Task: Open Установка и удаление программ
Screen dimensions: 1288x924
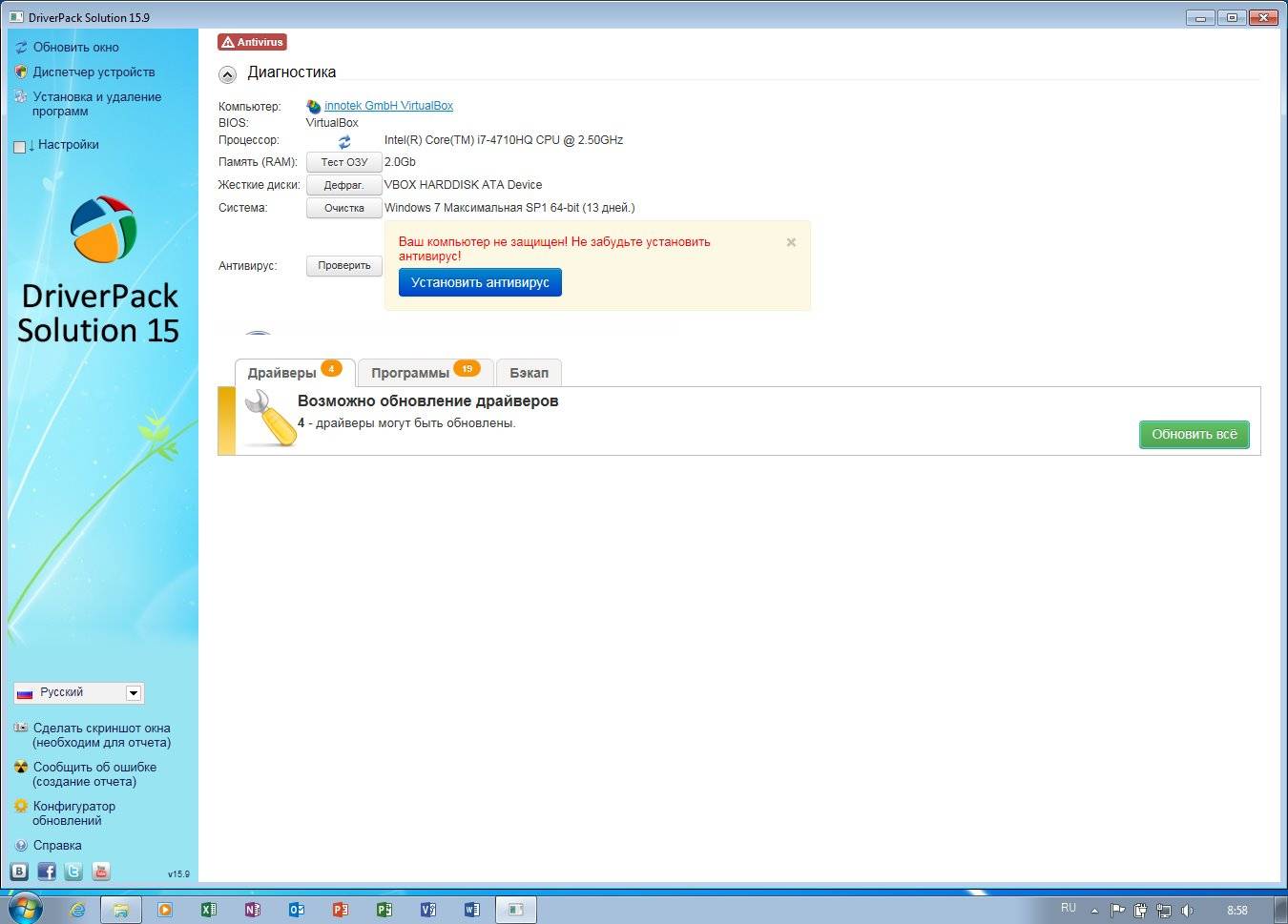Action: pyautogui.click(x=97, y=104)
